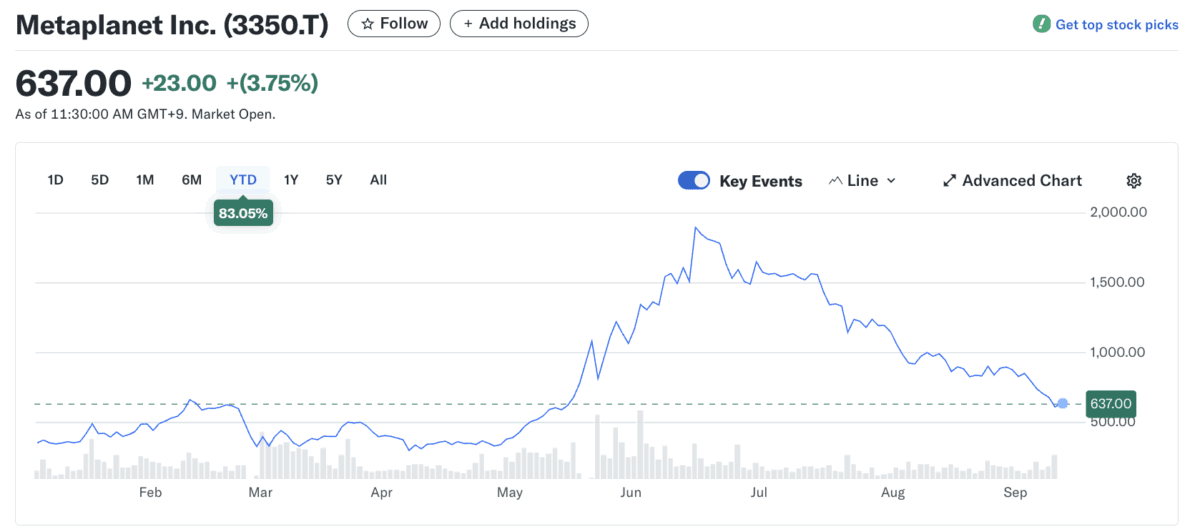Click the May x-axis label

pos(510,493)
